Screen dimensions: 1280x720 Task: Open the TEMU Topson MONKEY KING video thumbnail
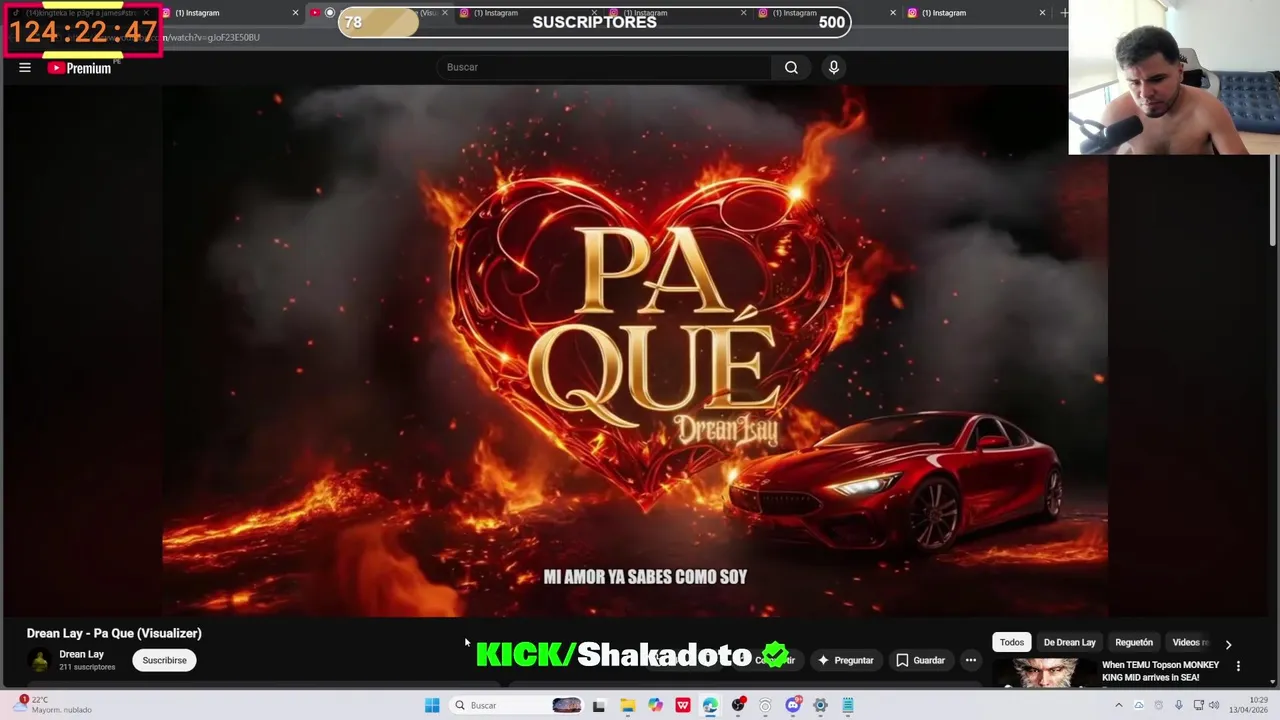(x=1043, y=672)
